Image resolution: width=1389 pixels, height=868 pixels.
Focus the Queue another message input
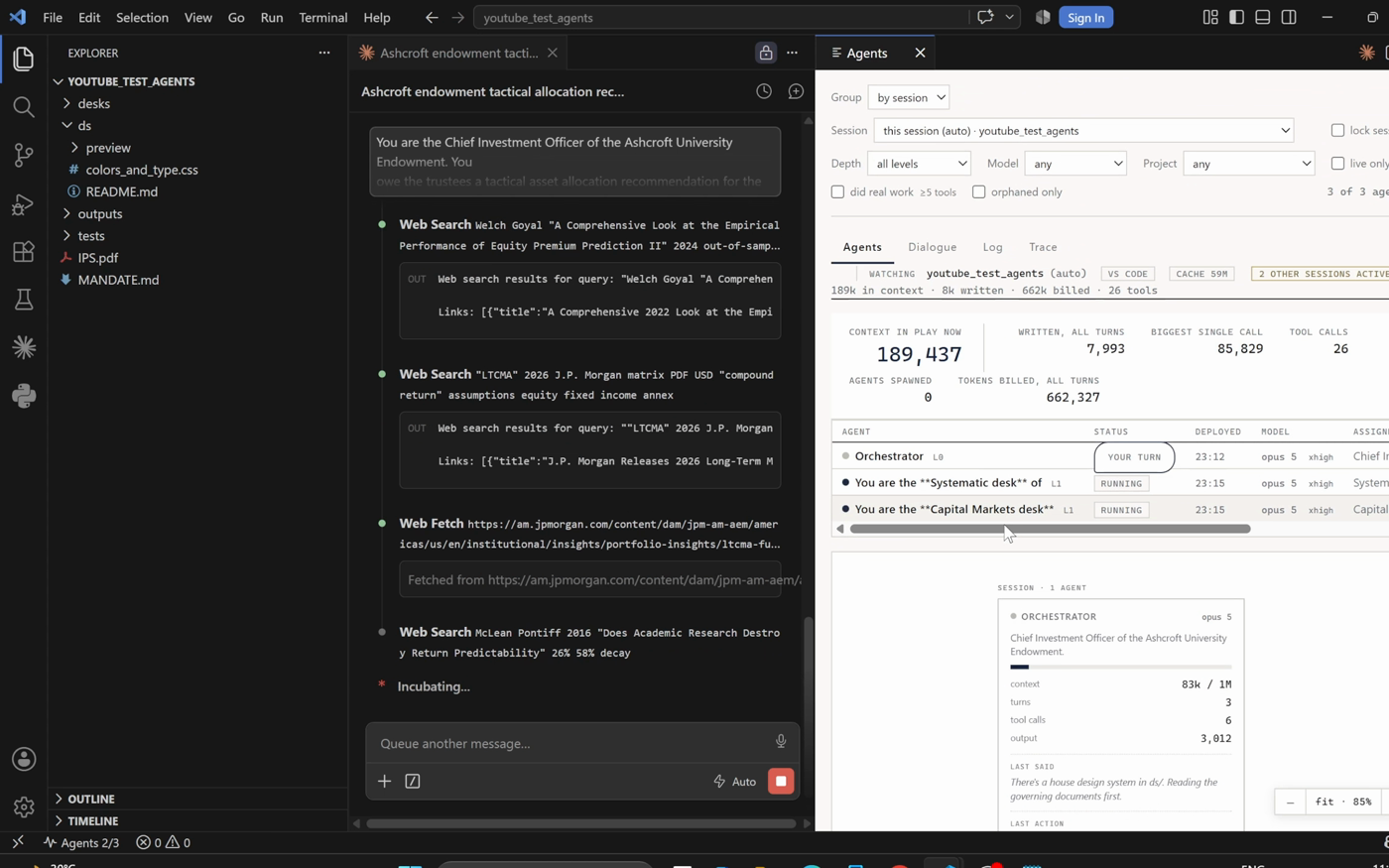(x=569, y=743)
